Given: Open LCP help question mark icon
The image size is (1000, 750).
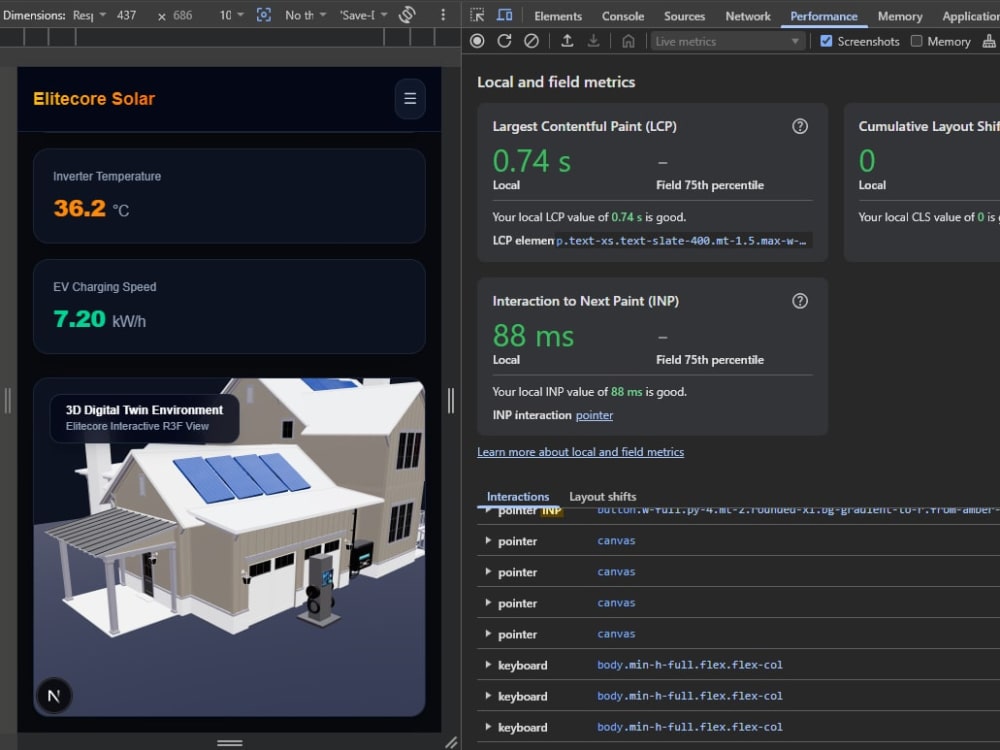Looking at the screenshot, I should pyautogui.click(x=800, y=126).
